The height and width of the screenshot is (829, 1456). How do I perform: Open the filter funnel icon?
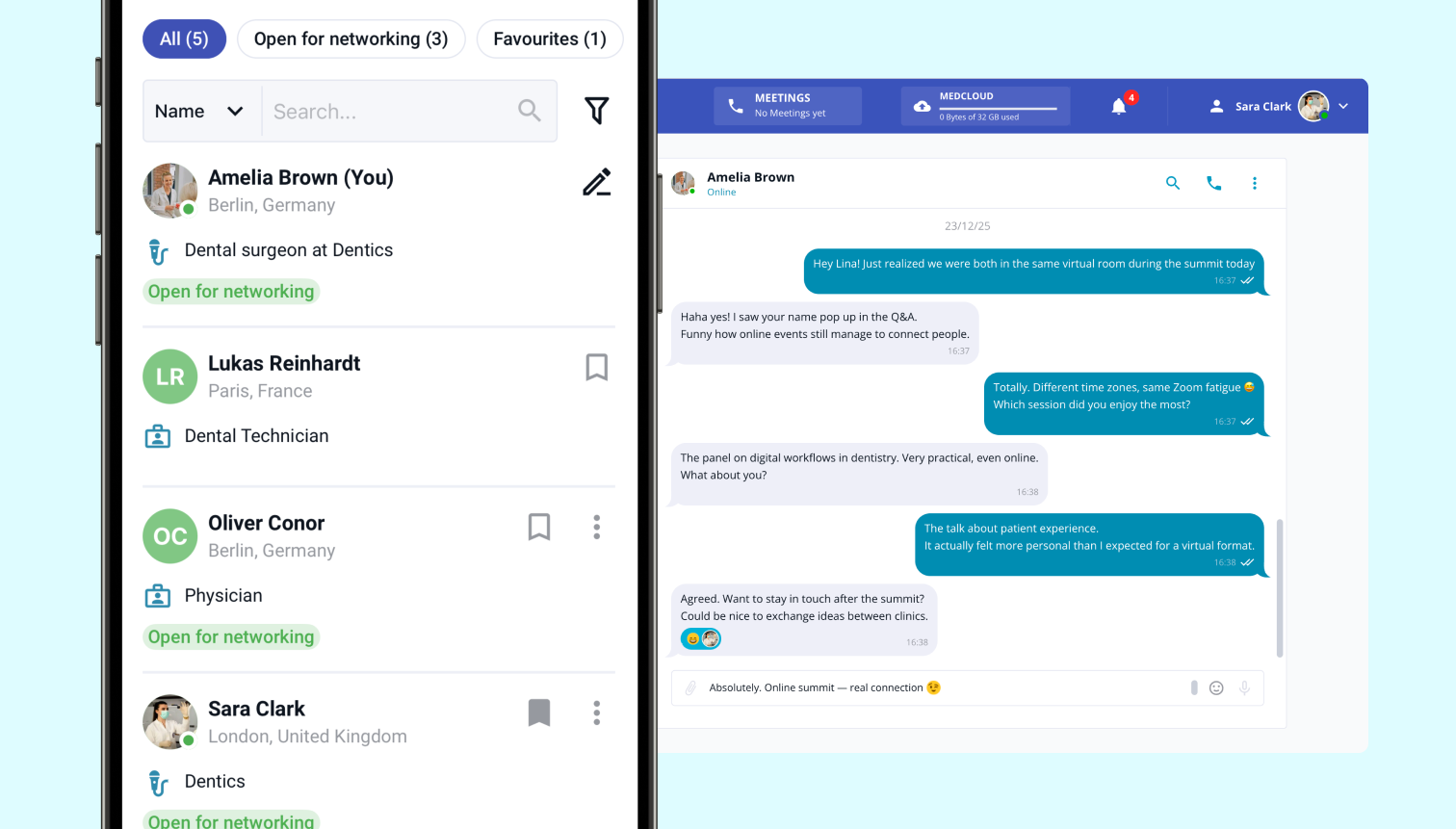tap(597, 111)
